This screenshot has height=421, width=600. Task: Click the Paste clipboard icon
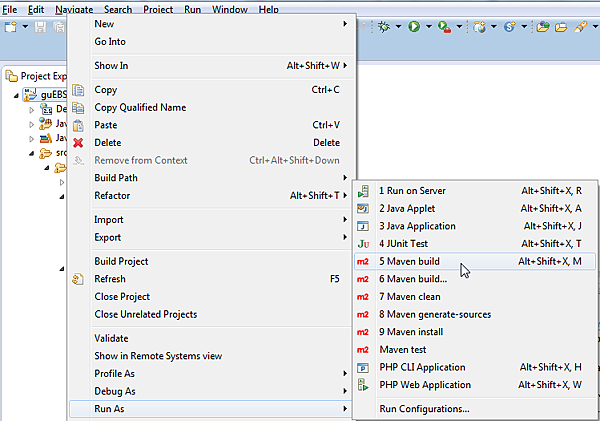point(78,125)
